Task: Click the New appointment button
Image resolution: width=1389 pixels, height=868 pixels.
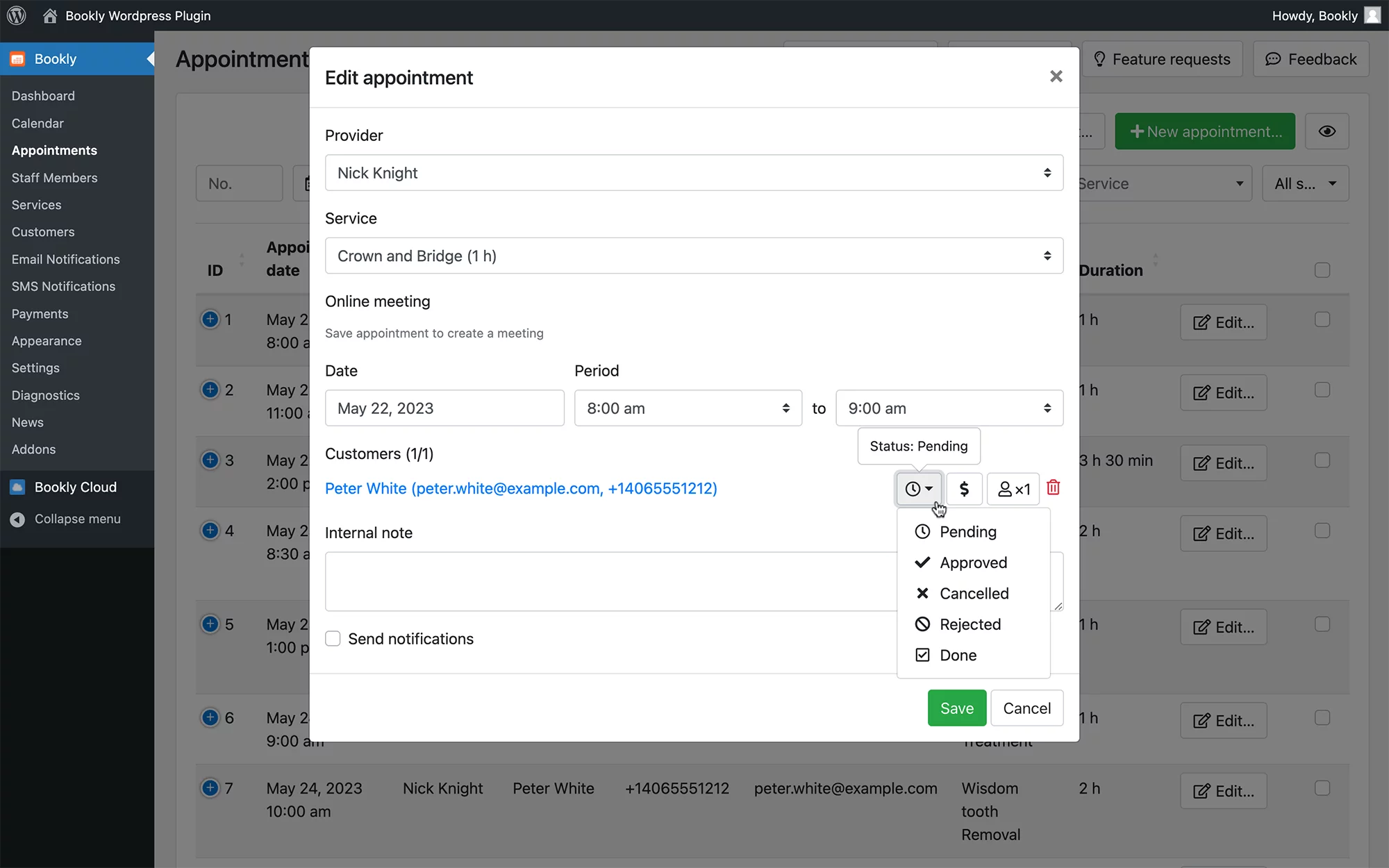Action: point(1205,131)
